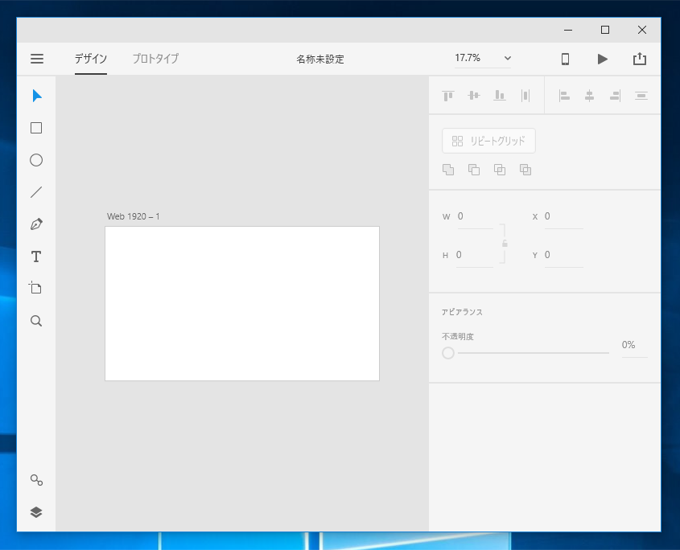This screenshot has width=680, height=550.
Task: Click the 0% opacity value field
Action: [x=634, y=345]
